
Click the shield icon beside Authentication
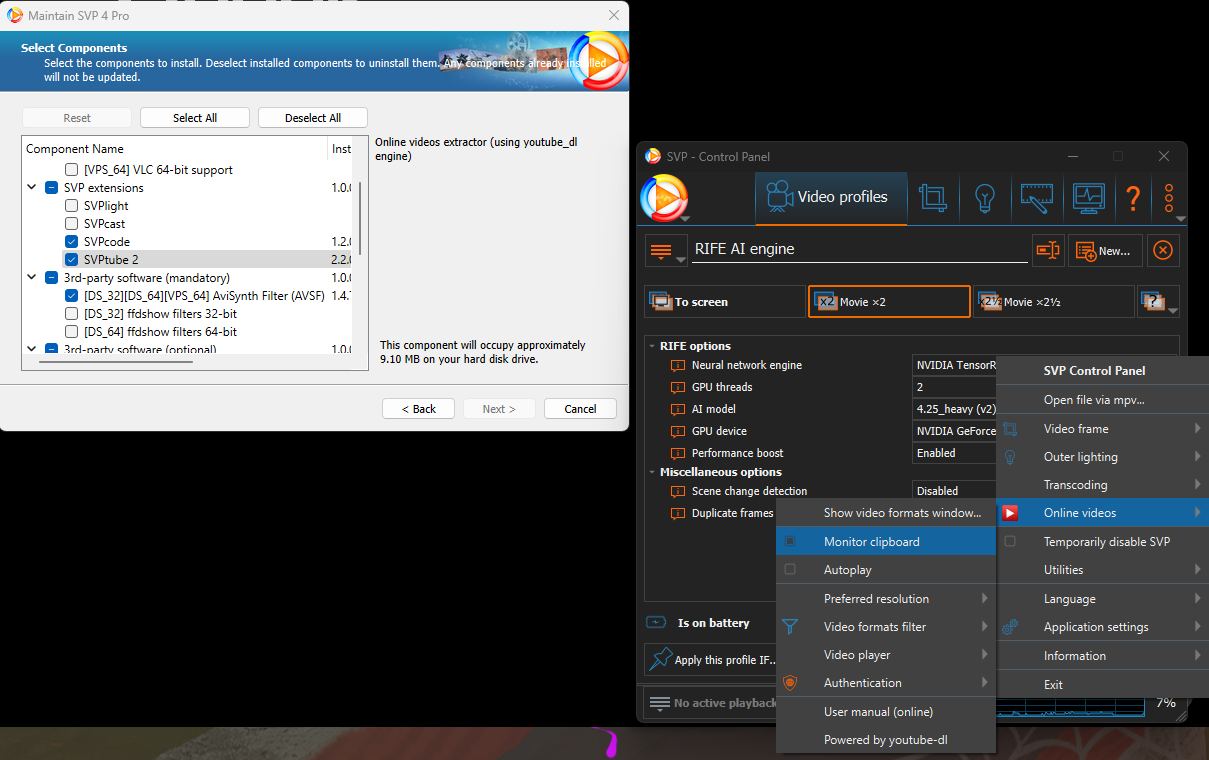click(790, 683)
